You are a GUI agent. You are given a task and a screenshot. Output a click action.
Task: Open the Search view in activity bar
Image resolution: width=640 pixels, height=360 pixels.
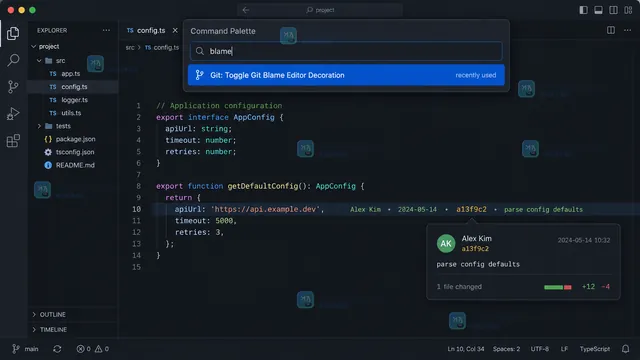(13, 60)
